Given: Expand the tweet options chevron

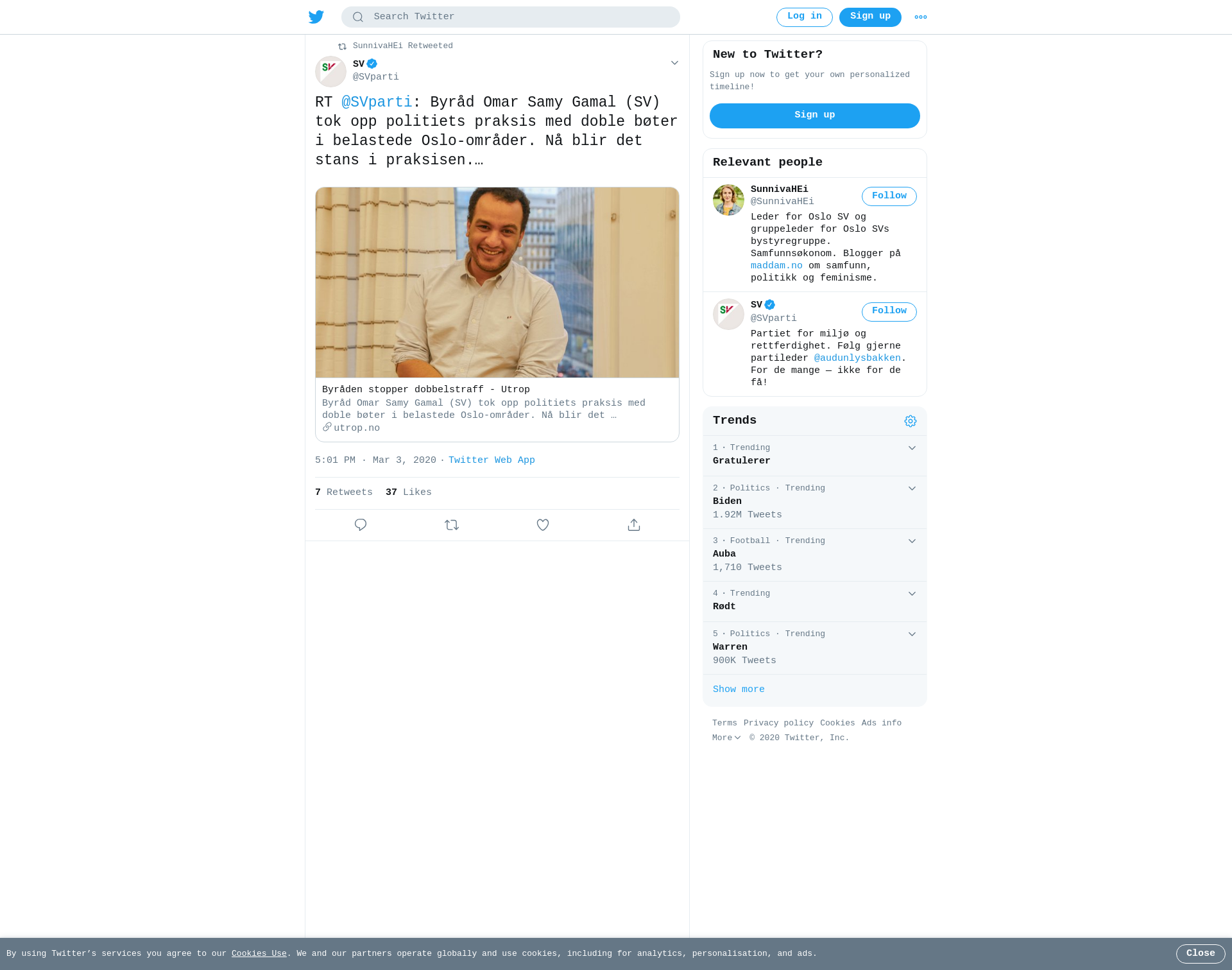Looking at the screenshot, I should click(674, 63).
